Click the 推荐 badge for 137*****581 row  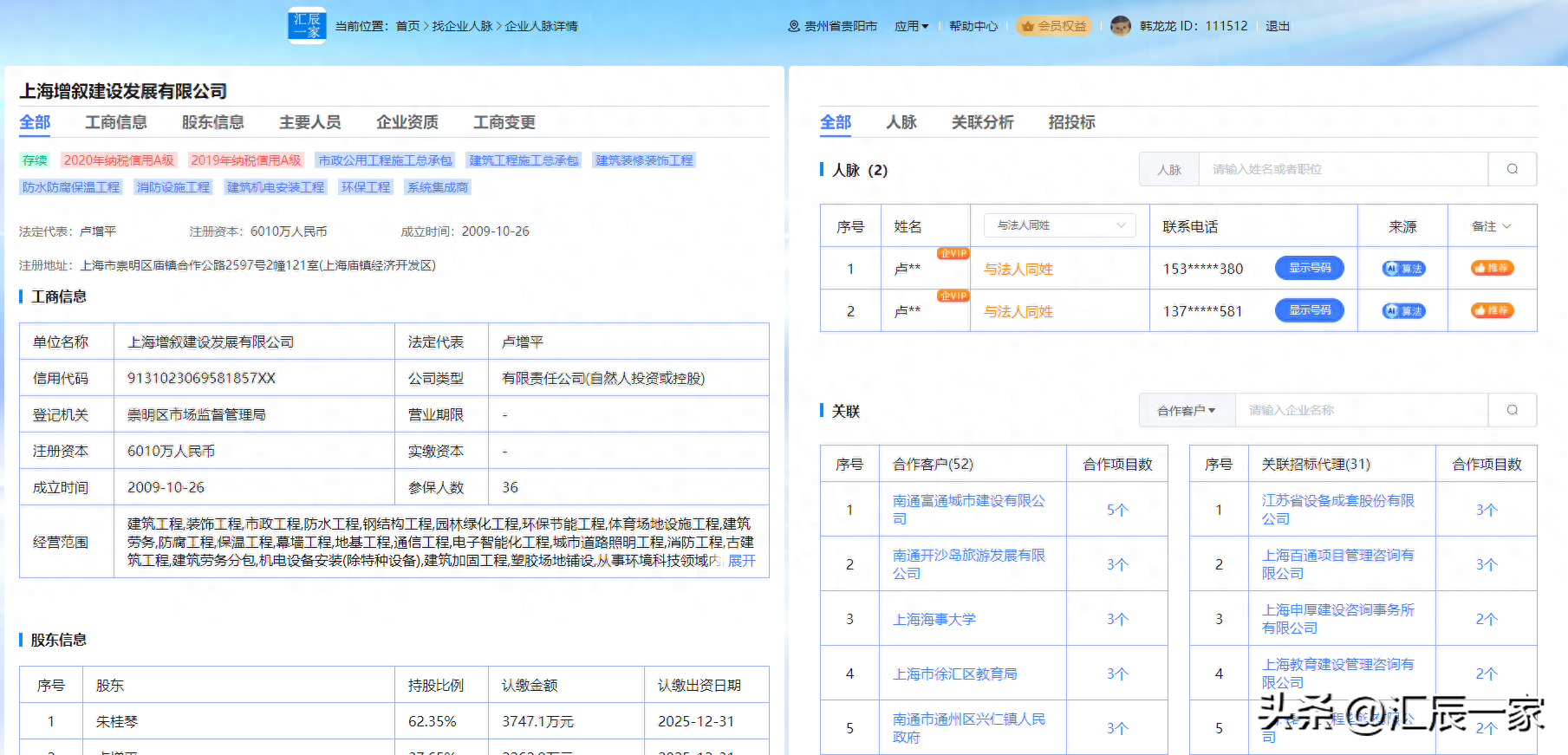click(x=1492, y=310)
